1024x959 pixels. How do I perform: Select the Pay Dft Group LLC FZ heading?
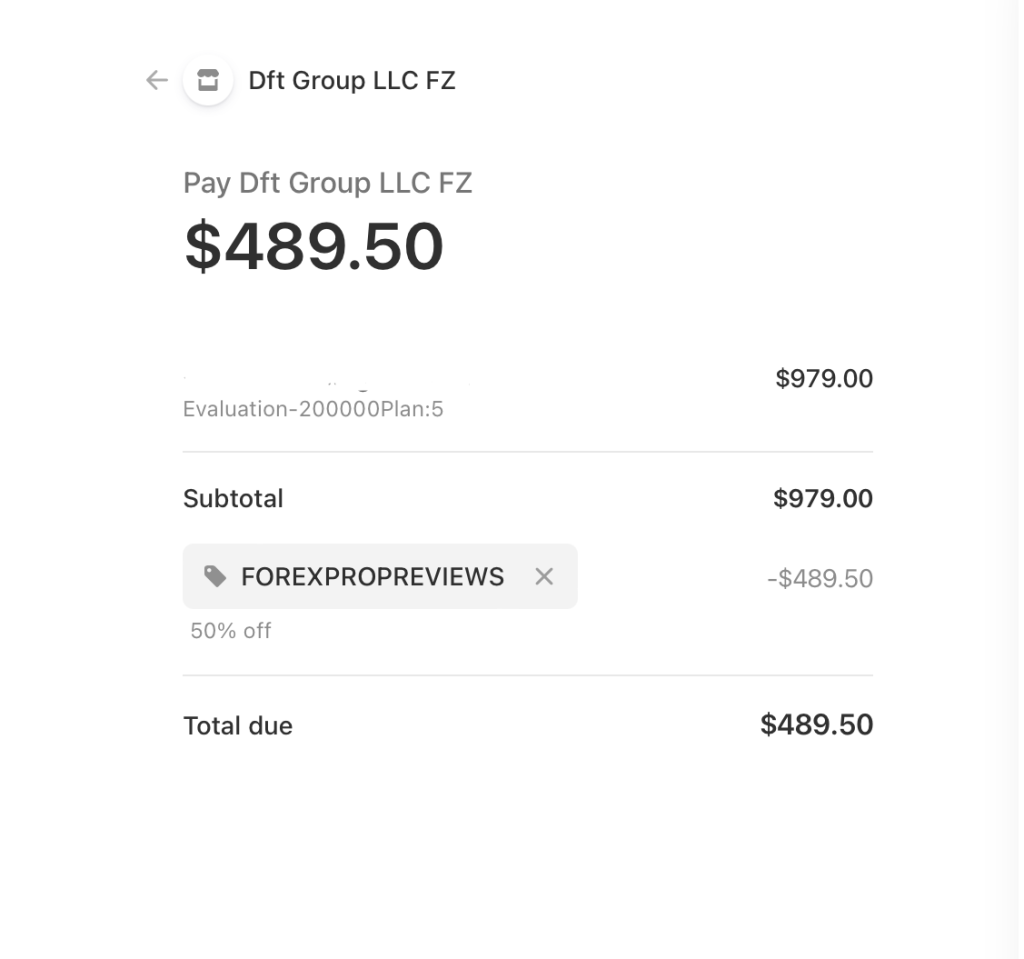(x=328, y=183)
